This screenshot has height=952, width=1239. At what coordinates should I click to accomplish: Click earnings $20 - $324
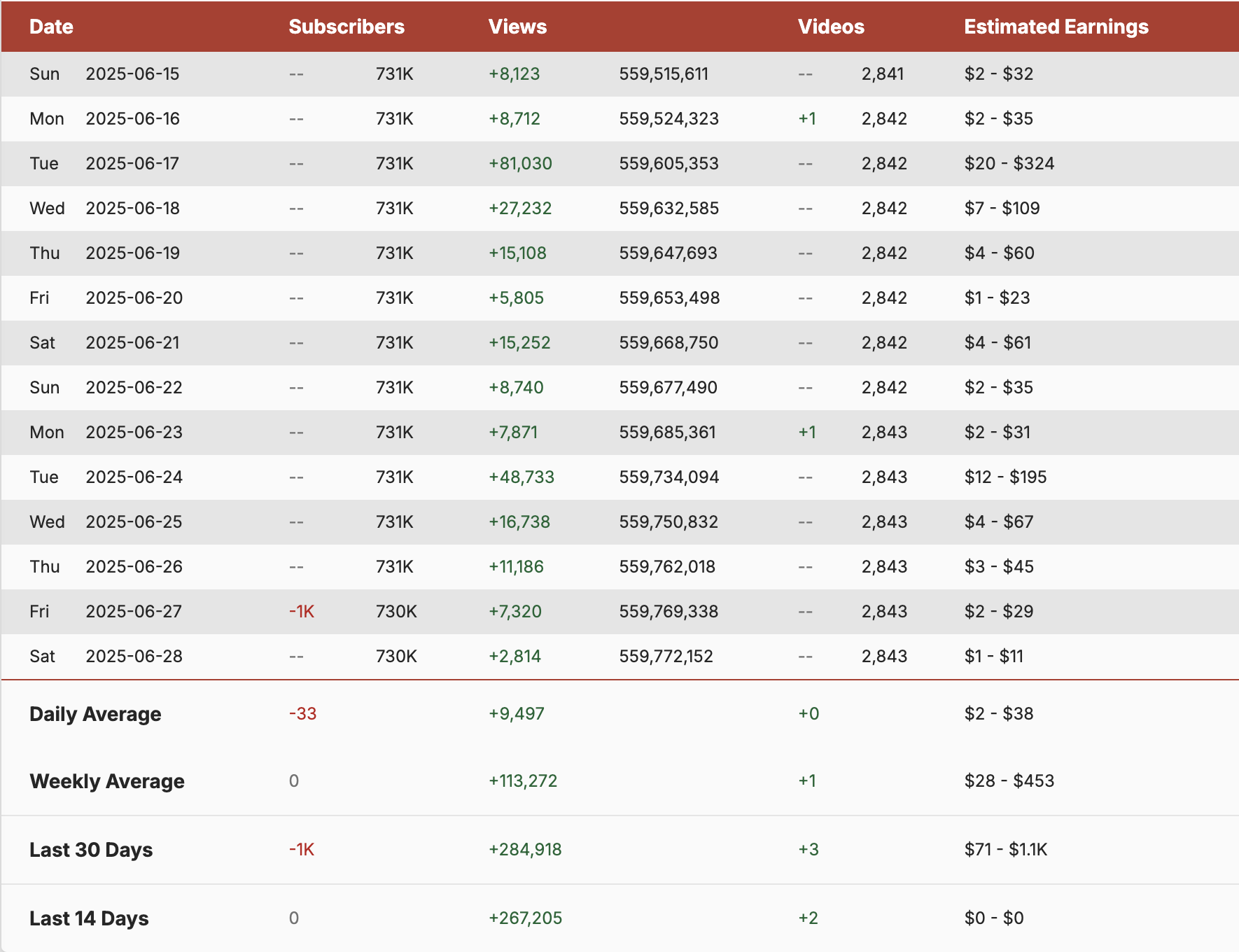tap(1009, 164)
